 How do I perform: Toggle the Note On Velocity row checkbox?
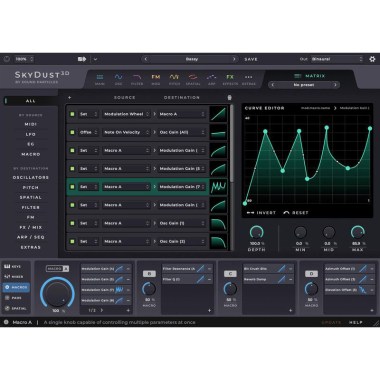click(x=72, y=132)
